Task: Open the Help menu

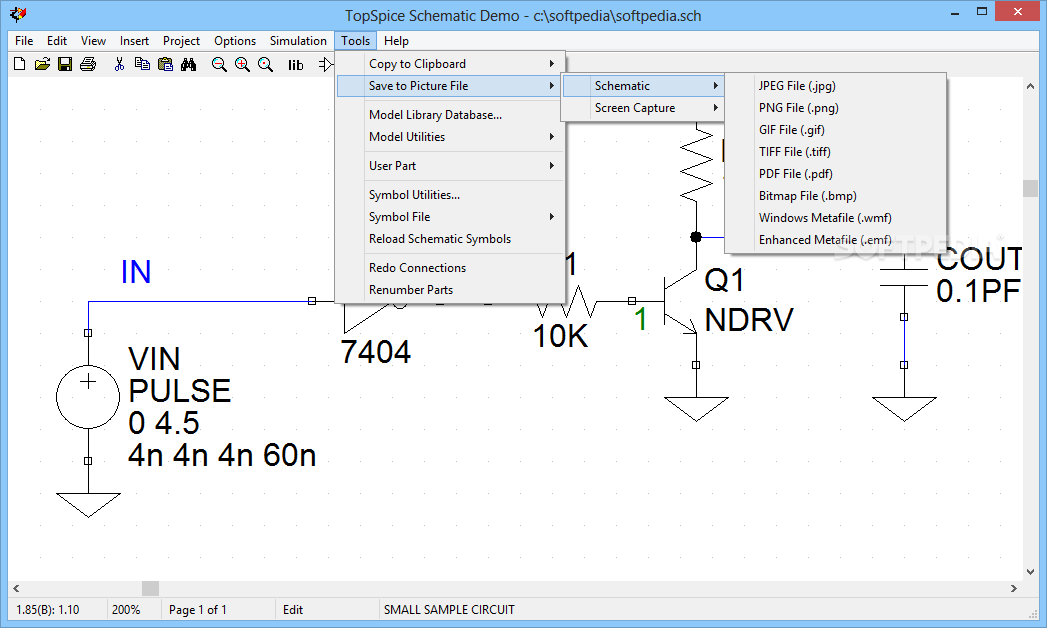Action: pos(396,41)
